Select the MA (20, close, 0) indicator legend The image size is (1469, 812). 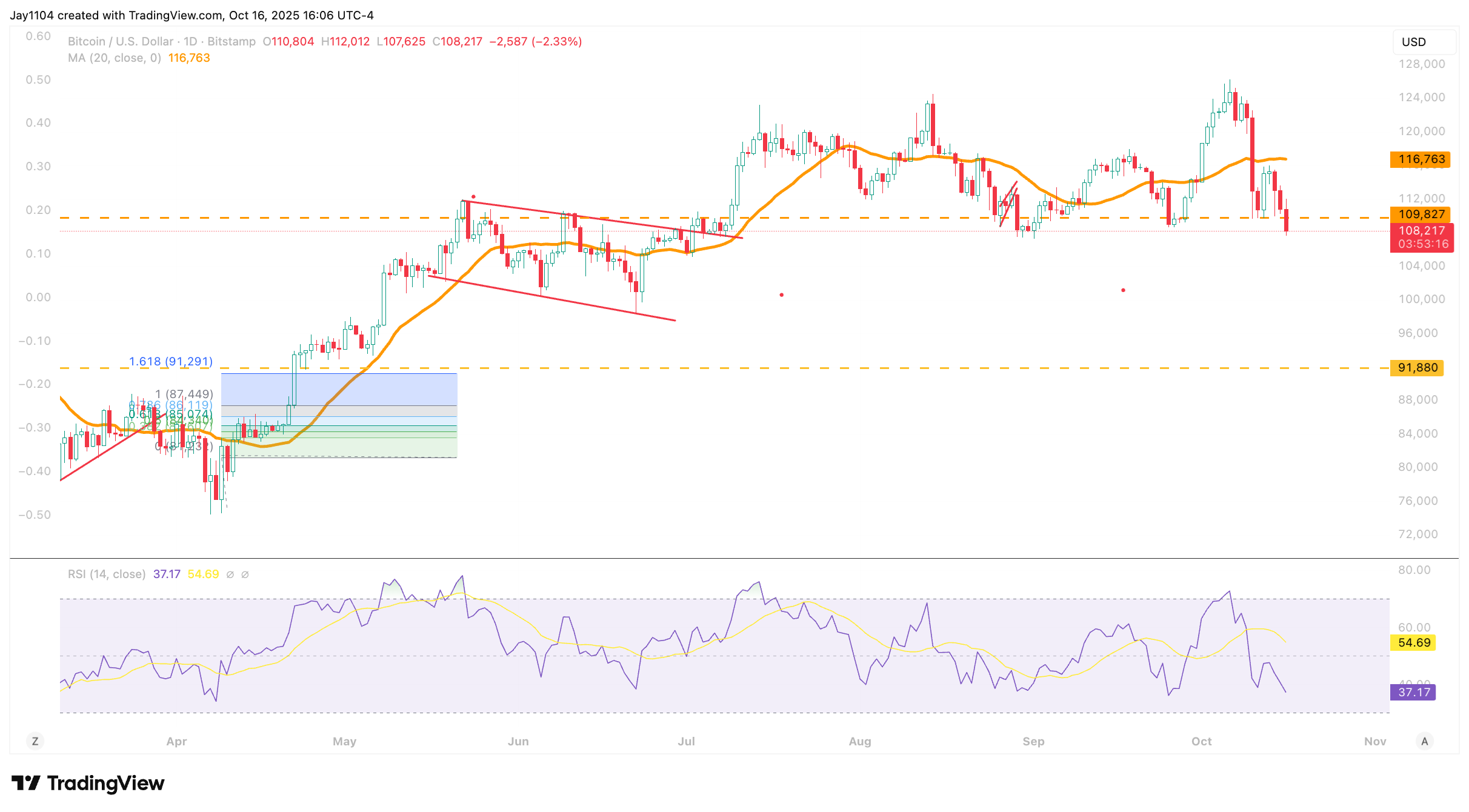[114, 58]
